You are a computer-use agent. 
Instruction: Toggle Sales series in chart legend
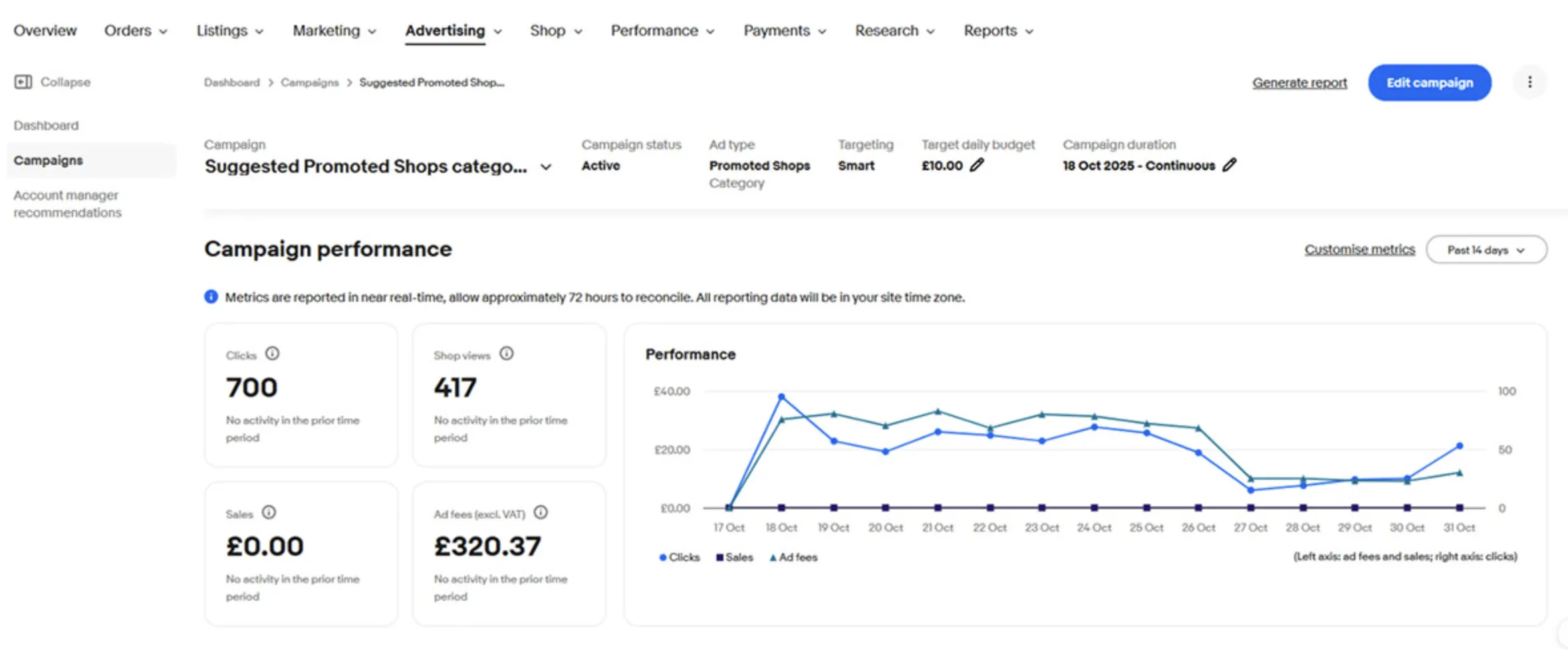coord(734,557)
